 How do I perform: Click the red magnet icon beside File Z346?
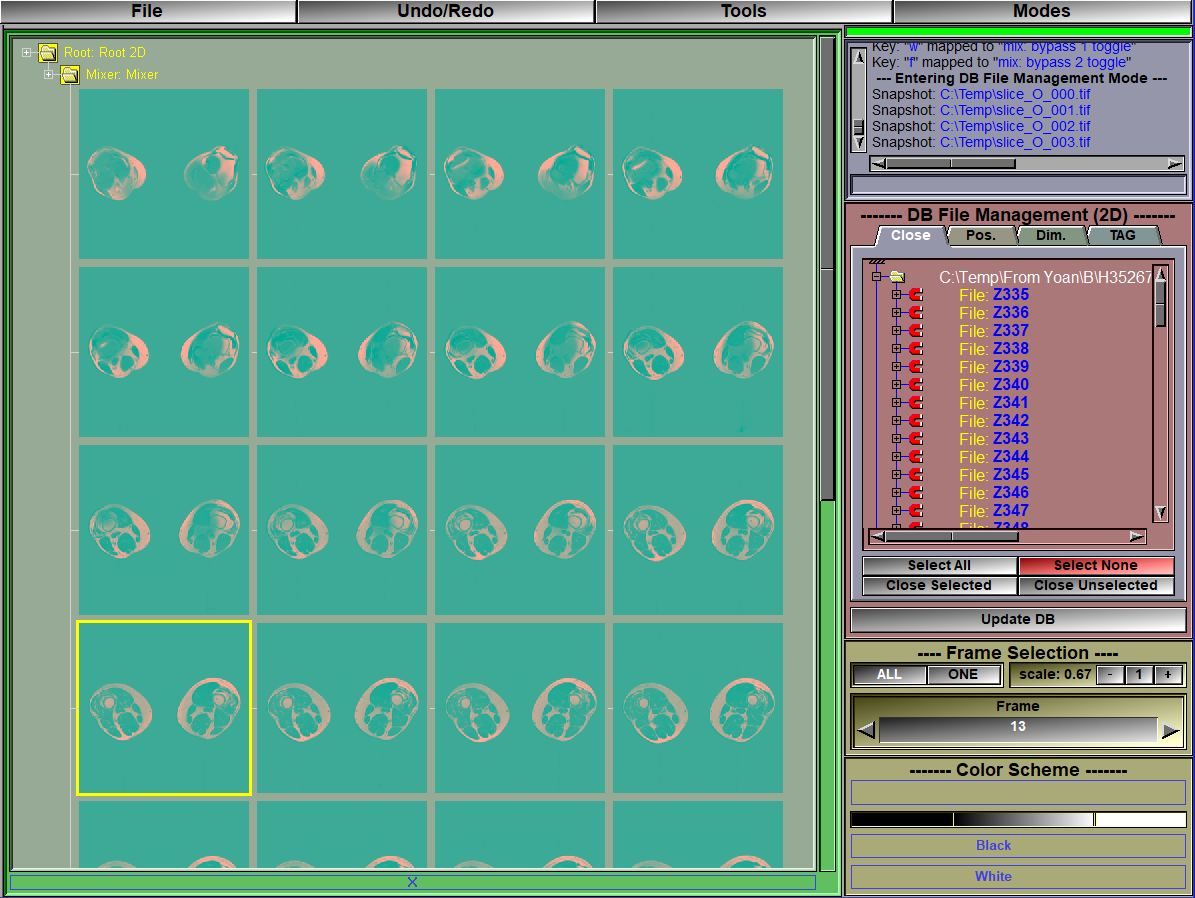pos(915,492)
